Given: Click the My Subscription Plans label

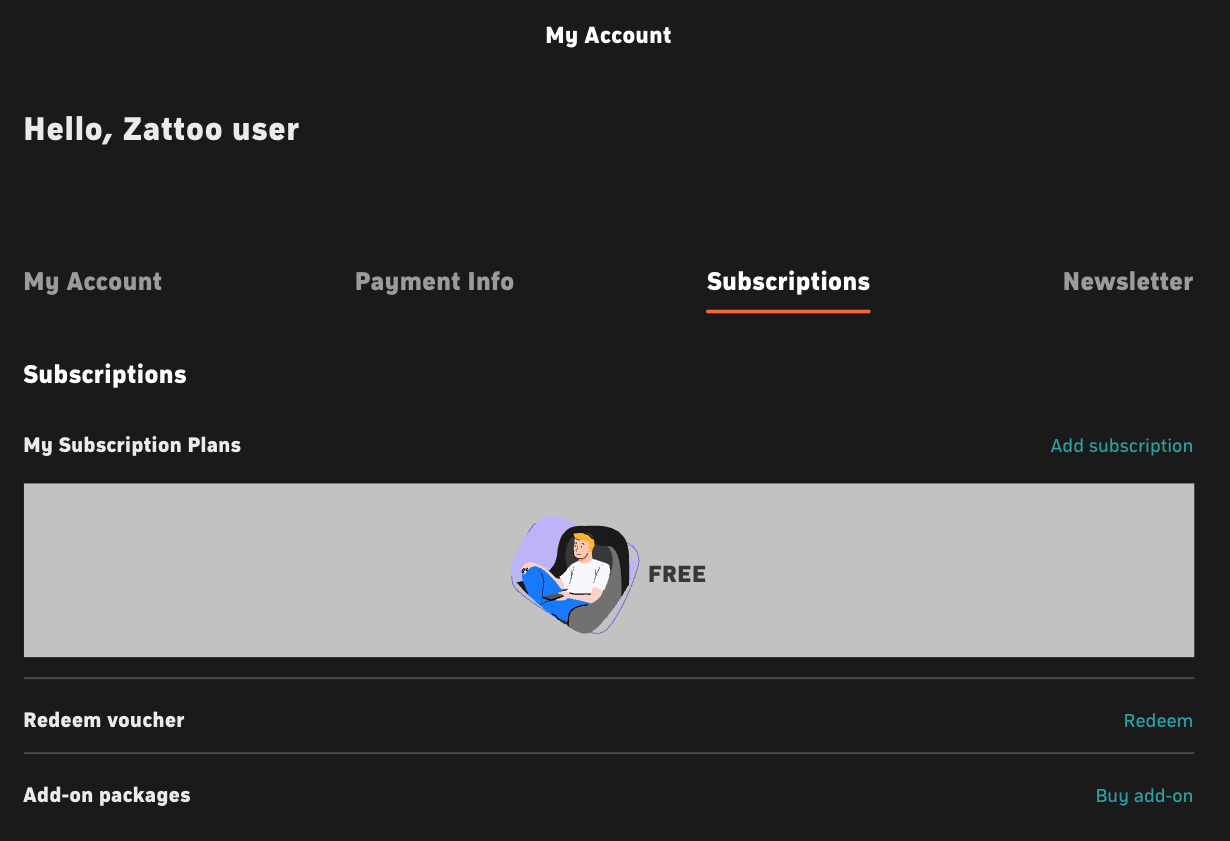Looking at the screenshot, I should [x=132, y=446].
